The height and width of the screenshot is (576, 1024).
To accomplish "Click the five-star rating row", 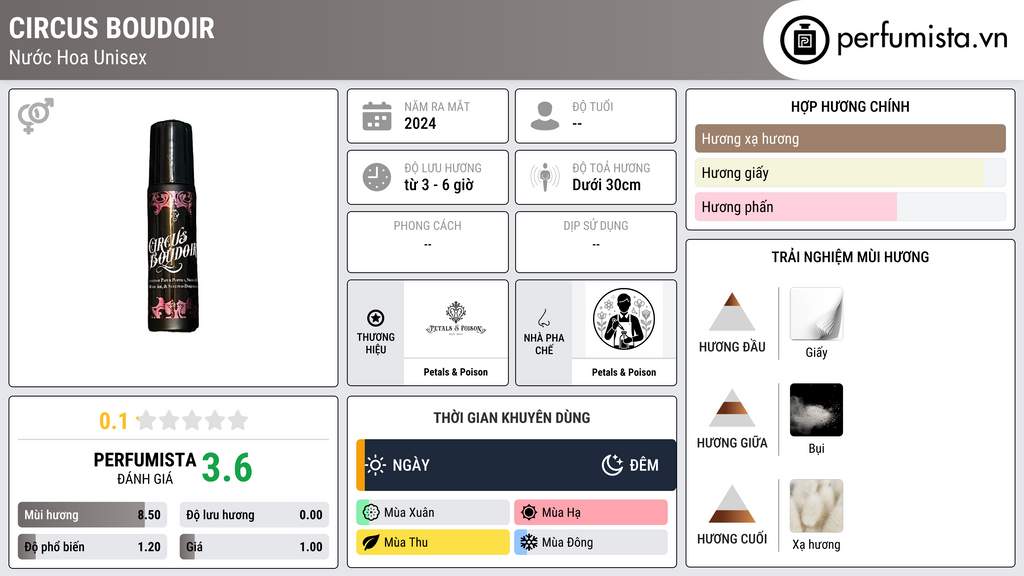I will pyautogui.click(x=192, y=420).
